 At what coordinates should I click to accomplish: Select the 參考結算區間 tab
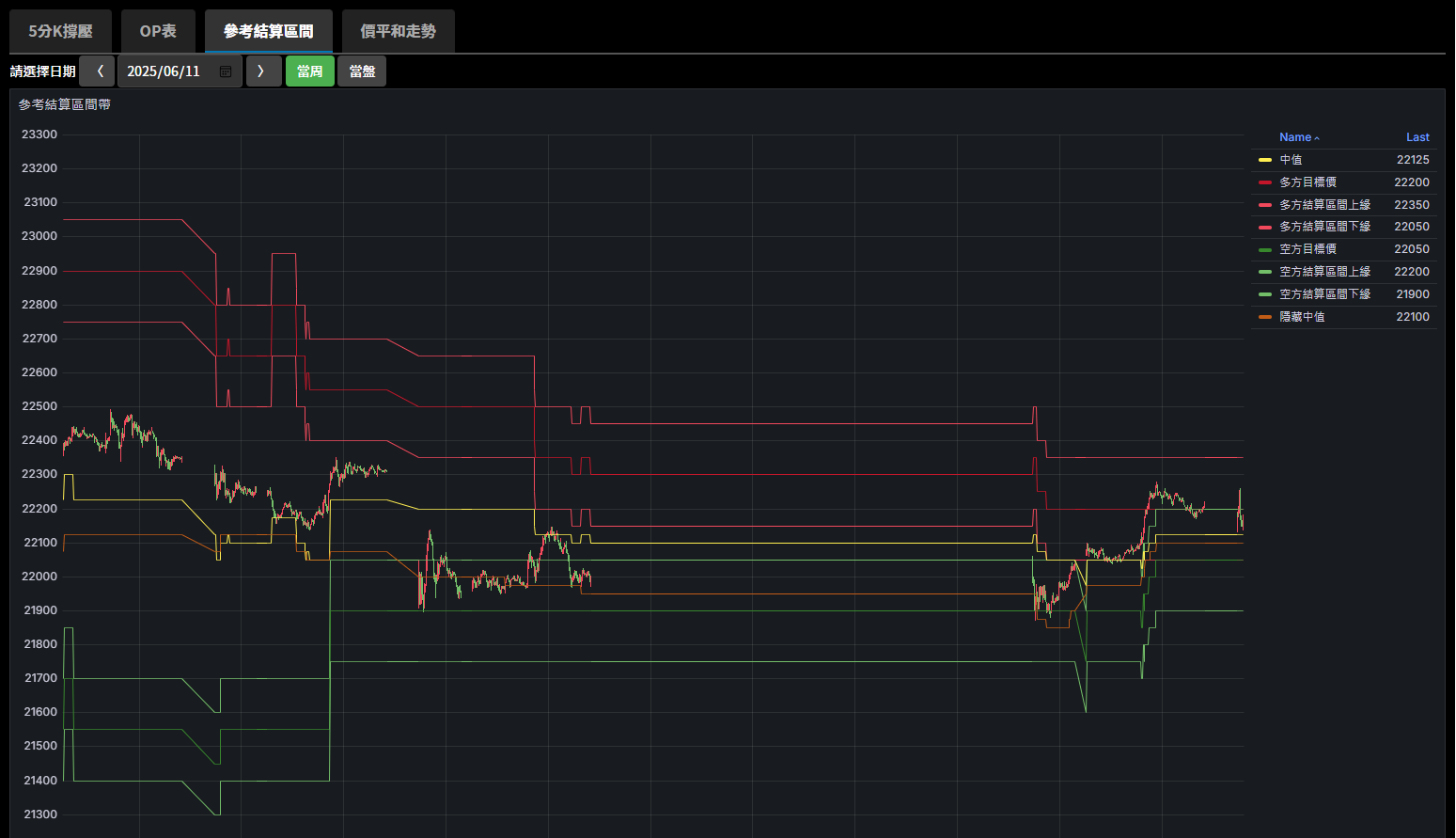coord(268,31)
